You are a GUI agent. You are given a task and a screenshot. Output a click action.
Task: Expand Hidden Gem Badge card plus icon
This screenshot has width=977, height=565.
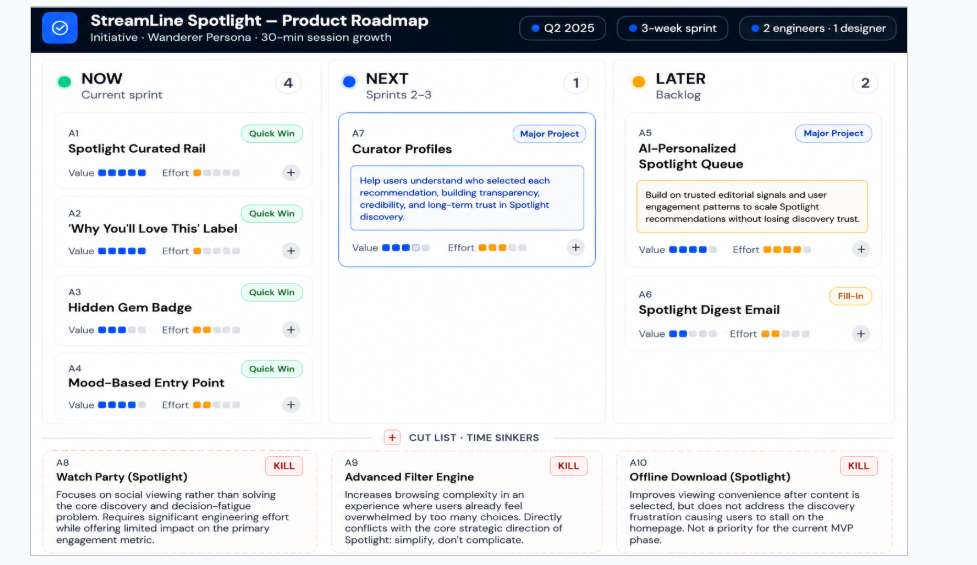(291, 330)
